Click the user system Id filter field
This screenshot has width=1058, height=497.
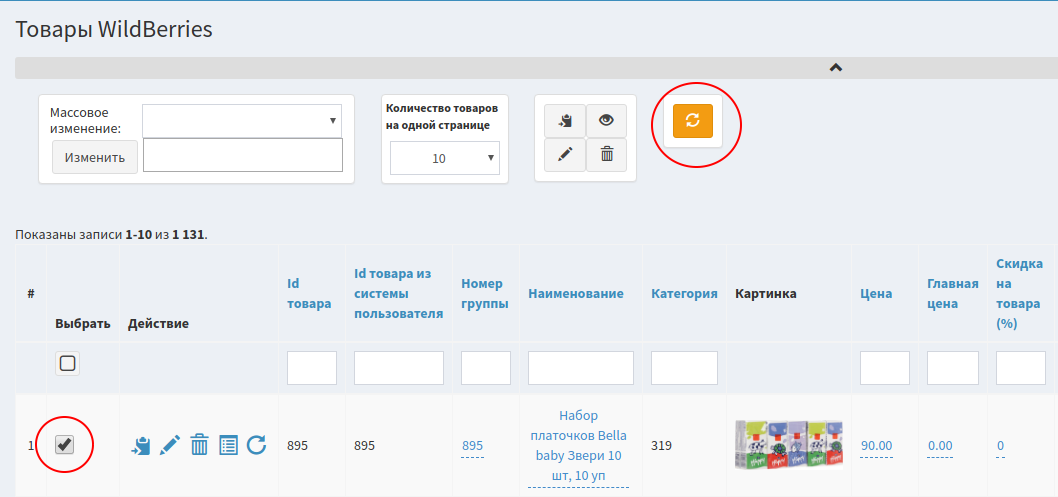pos(399,368)
